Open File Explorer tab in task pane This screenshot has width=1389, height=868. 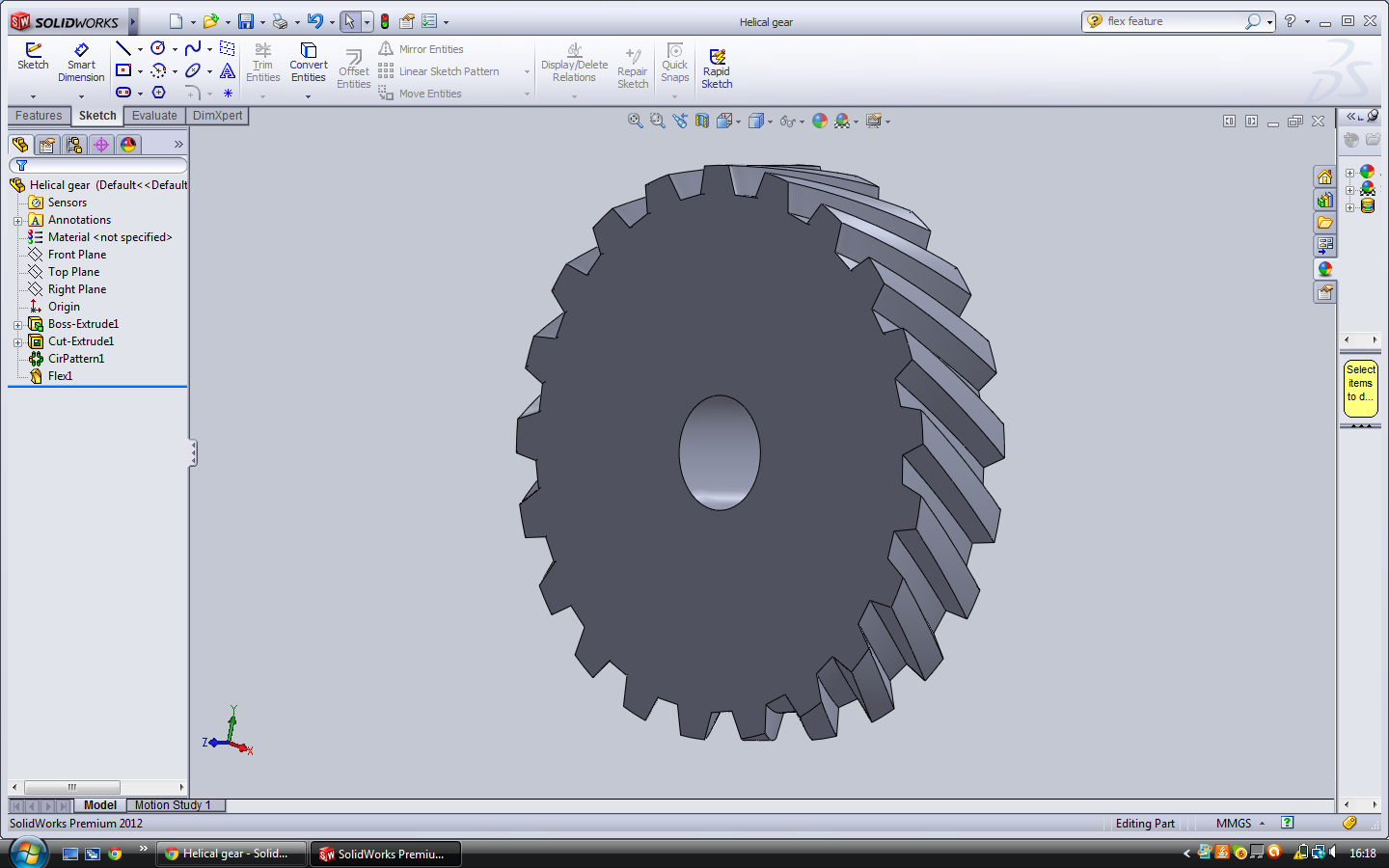pos(1325,223)
